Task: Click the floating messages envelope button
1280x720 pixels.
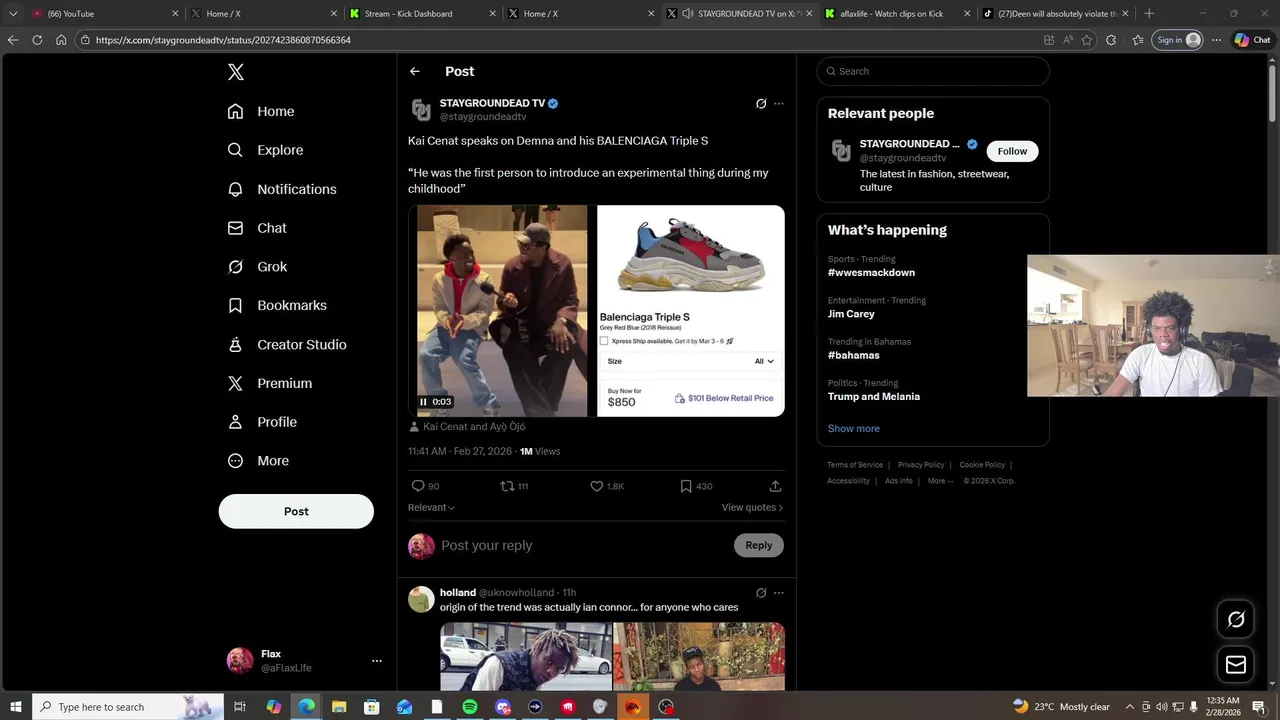Action: click(x=1236, y=665)
